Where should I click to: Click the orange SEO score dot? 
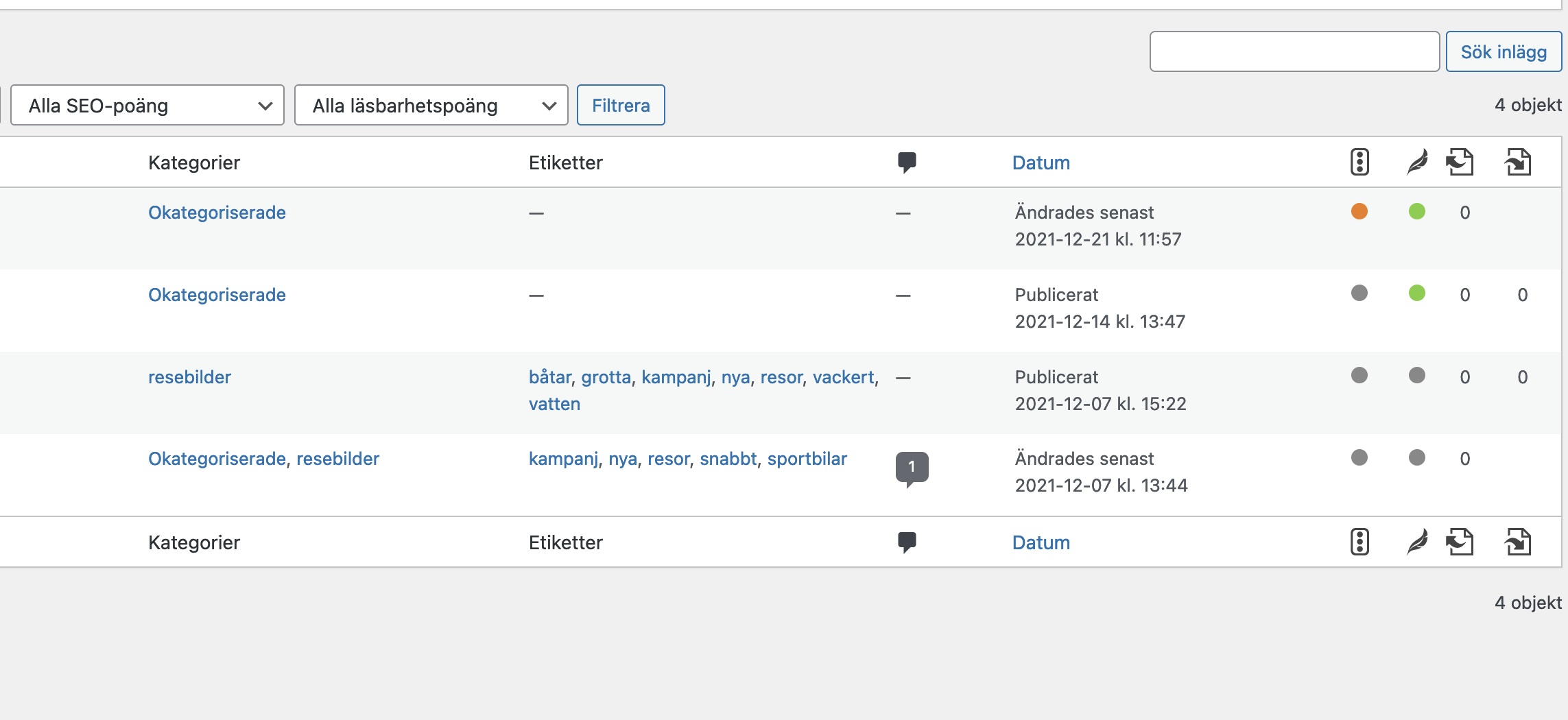click(1359, 212)
